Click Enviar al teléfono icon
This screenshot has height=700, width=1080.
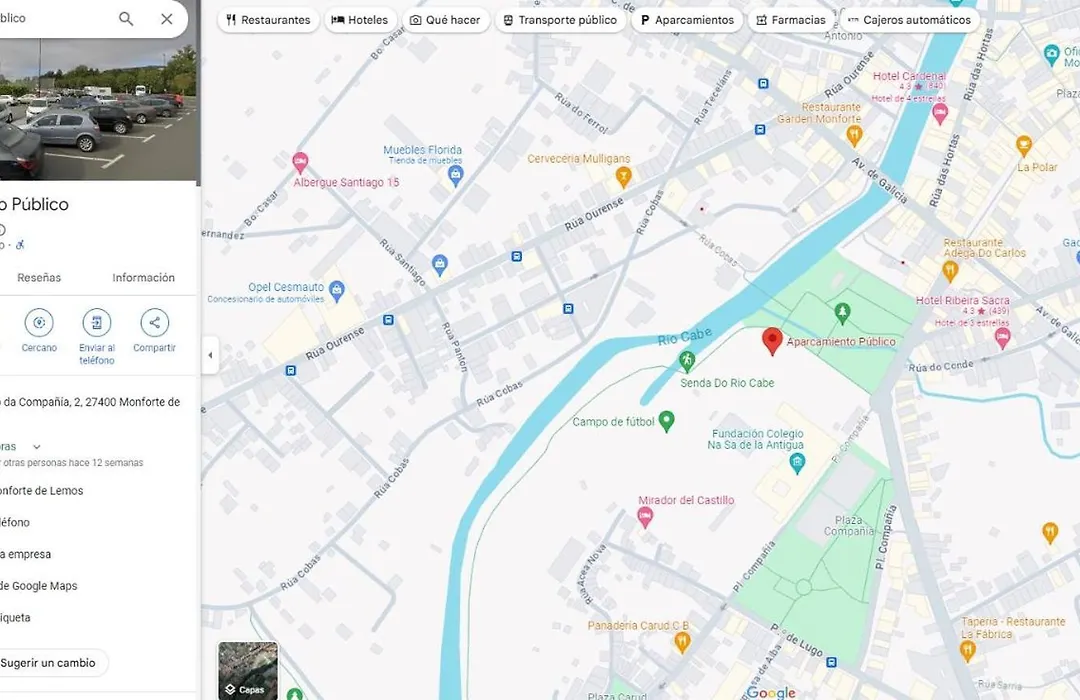96,322
